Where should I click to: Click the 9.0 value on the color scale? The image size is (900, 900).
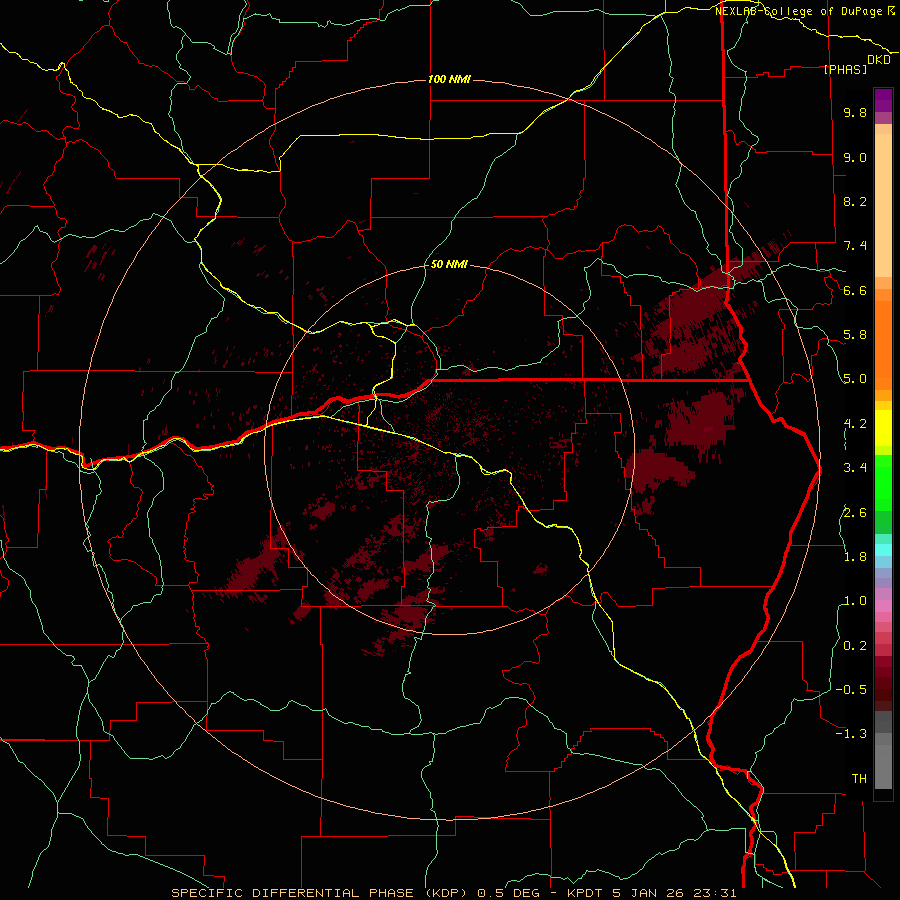coord(855,157)
